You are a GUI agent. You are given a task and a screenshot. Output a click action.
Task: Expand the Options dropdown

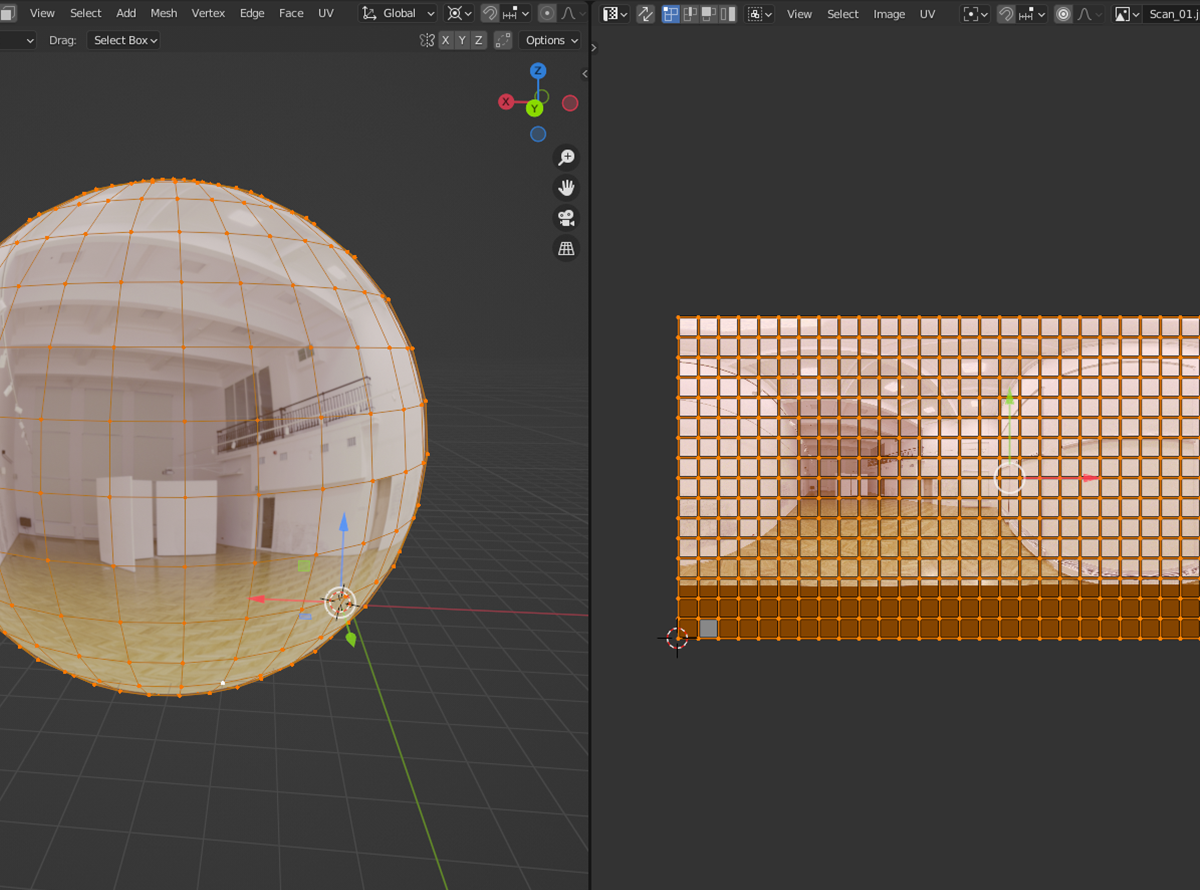[551, 40]
